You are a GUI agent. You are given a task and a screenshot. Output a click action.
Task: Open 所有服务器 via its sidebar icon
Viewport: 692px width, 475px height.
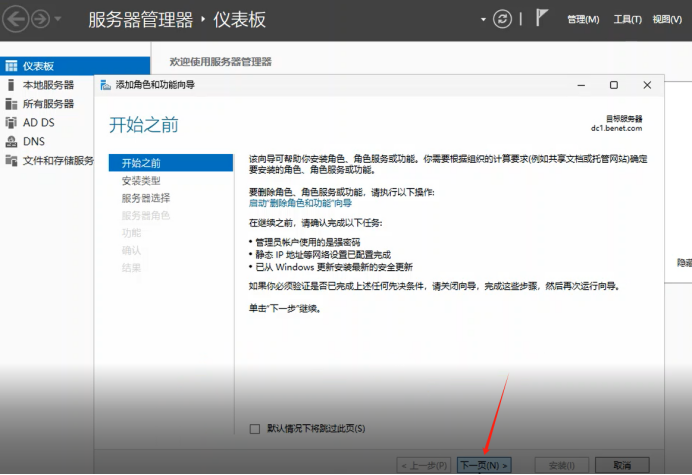(x=11, y=104)
